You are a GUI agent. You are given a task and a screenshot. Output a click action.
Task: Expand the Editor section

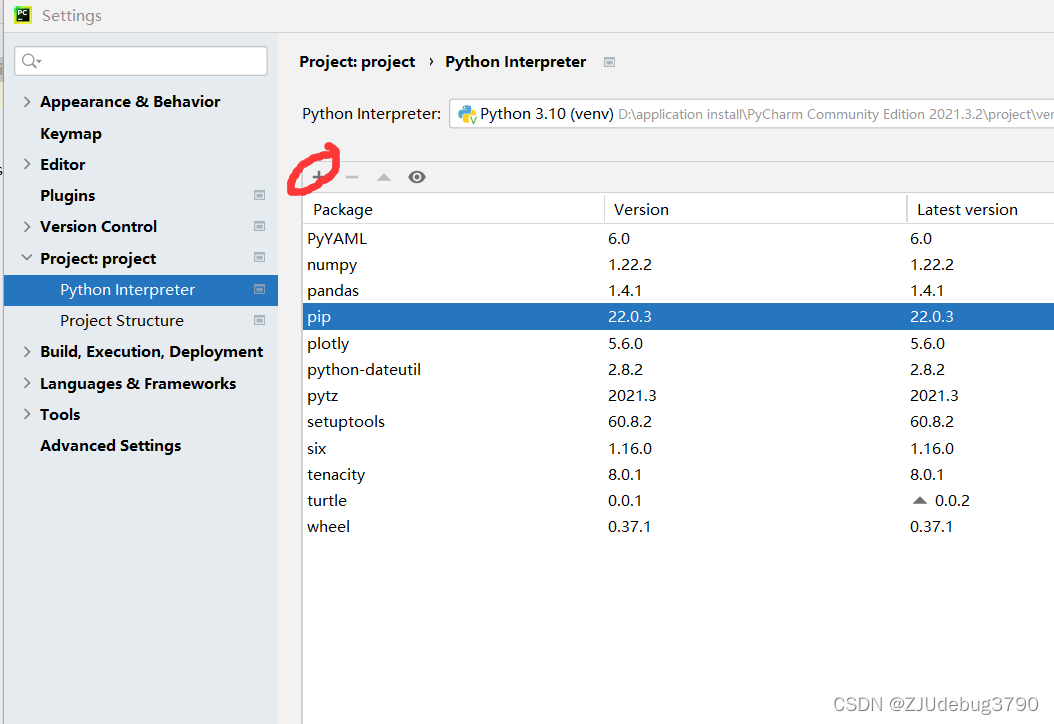coord(27,164)
